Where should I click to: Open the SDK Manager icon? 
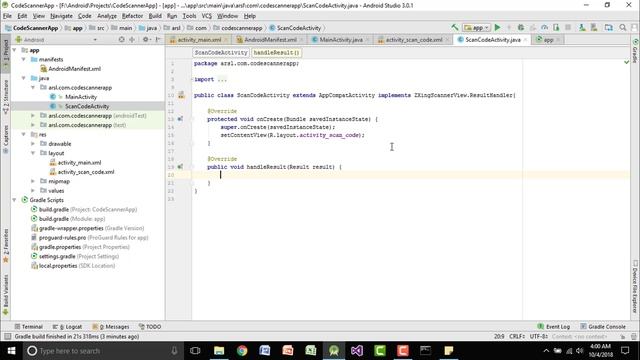594,27
